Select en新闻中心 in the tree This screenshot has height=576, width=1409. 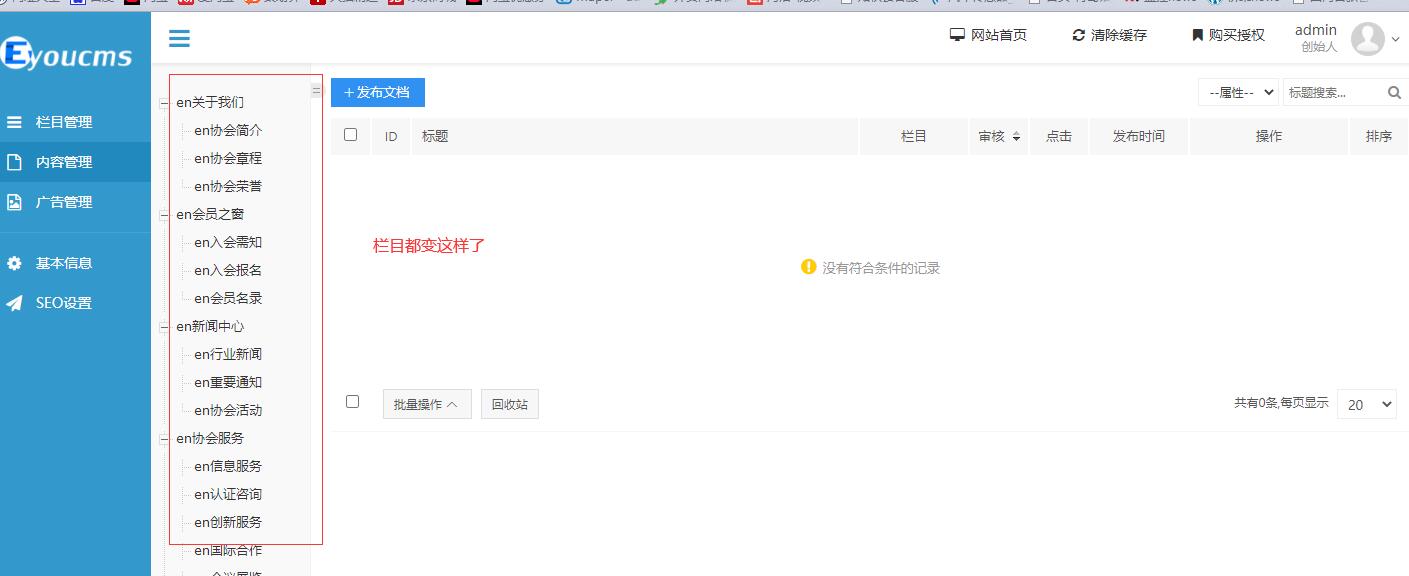[x=210, y=326]
